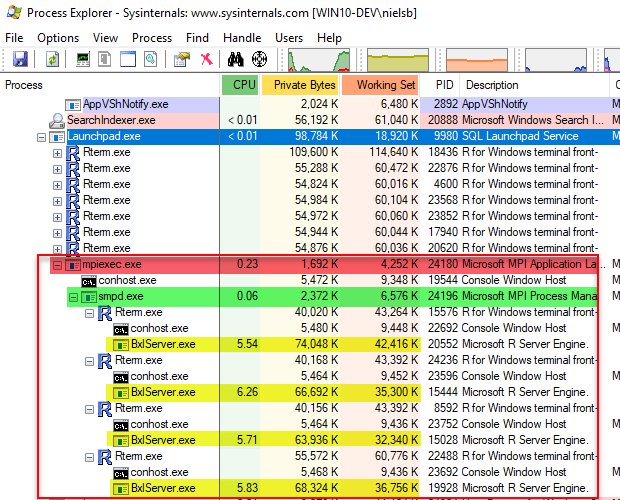The image size is (620, 500).
Task: Click the SearchIndexer.exe magnifier icon
Action: coord(57,121)
